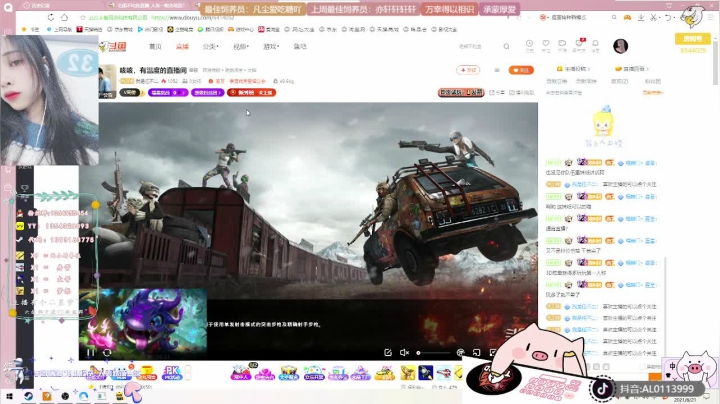Open the orange question mark taskbar app

[47, 396]
